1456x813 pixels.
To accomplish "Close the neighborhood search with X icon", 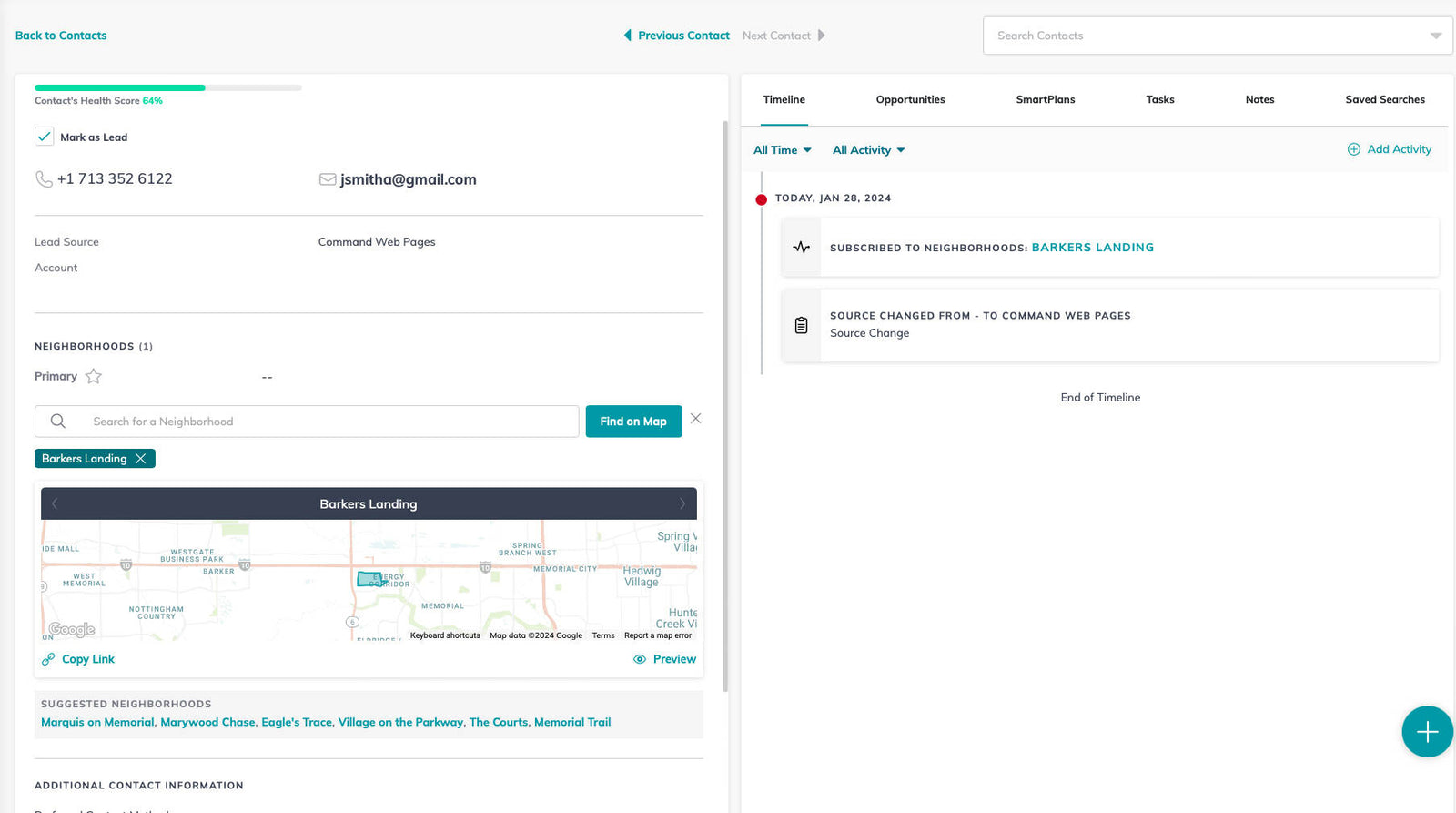I will tap(695, 419).
